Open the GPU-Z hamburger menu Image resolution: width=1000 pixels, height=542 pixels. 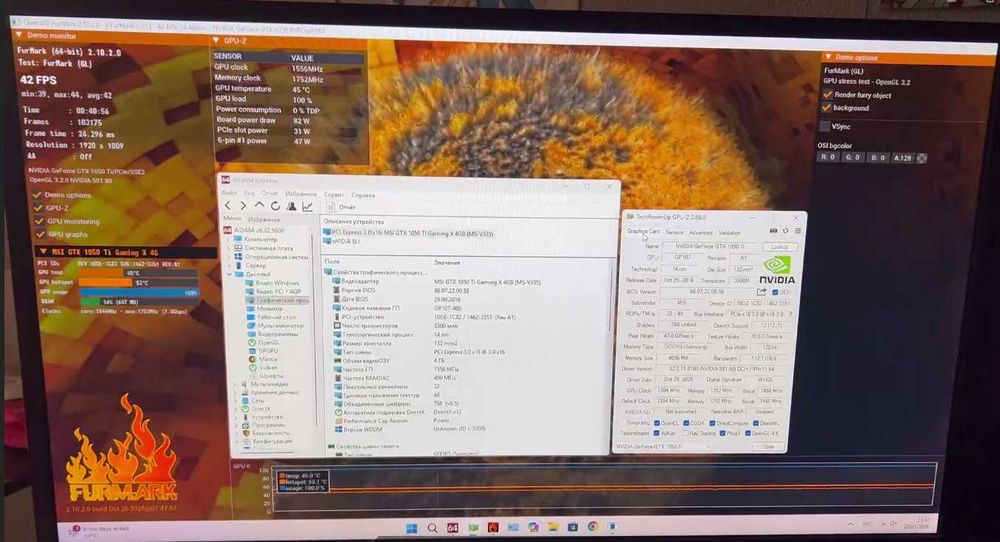pyautogui.click(x=797, y=231)
